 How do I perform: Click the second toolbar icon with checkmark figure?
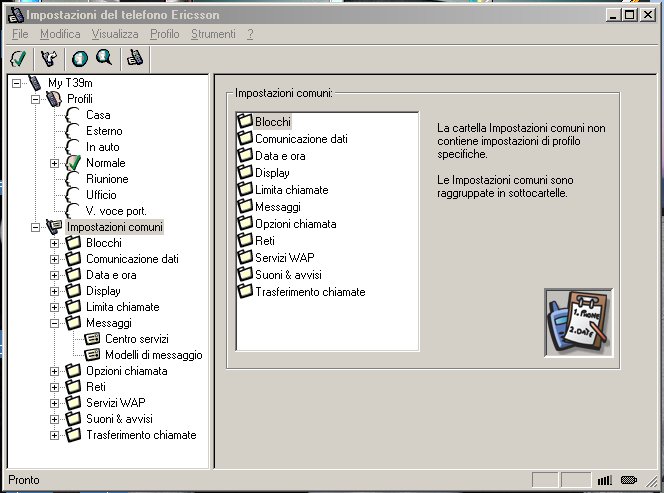(49, 58)
